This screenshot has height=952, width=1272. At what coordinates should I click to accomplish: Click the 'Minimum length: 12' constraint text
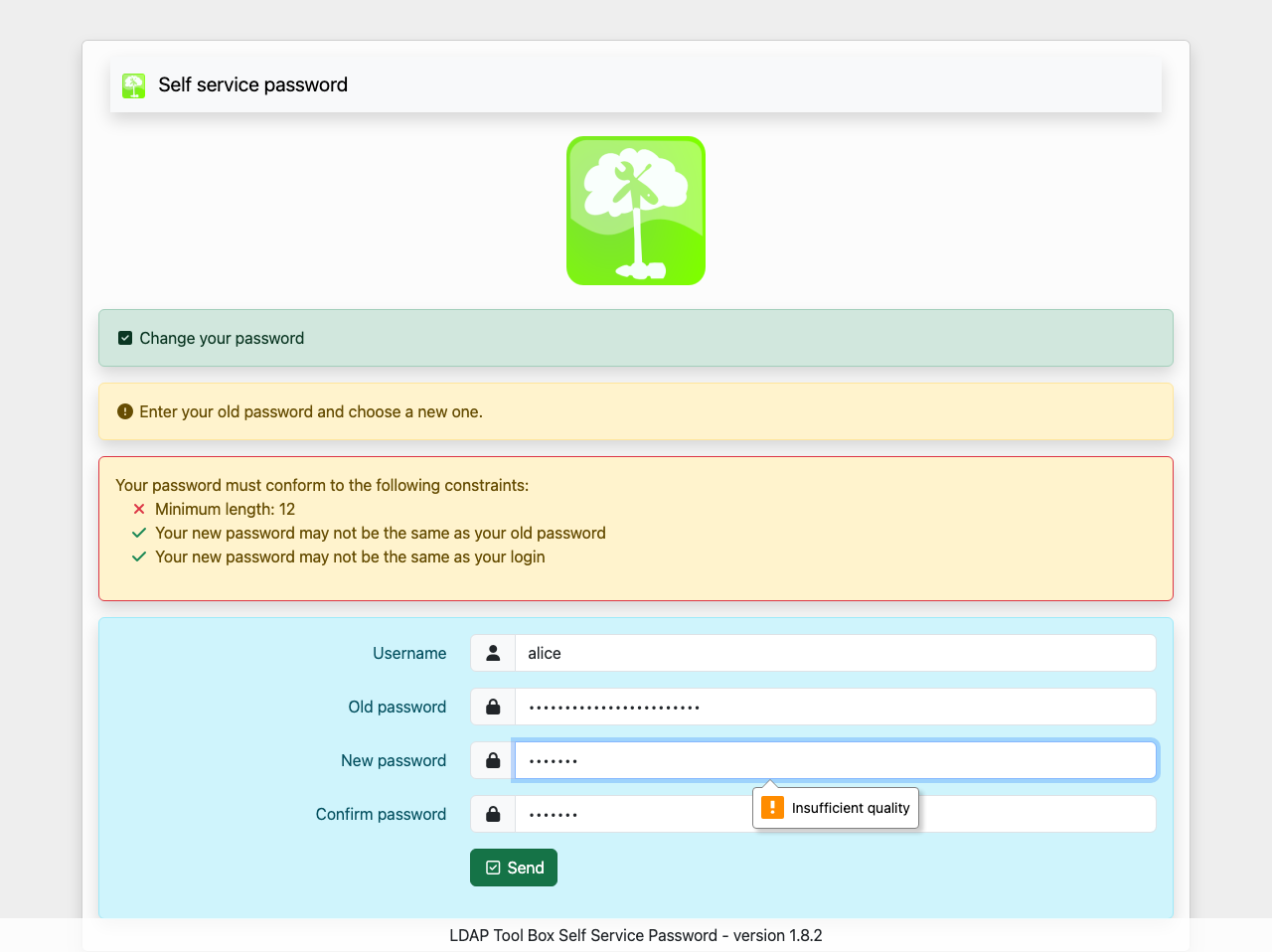(226, 509)
